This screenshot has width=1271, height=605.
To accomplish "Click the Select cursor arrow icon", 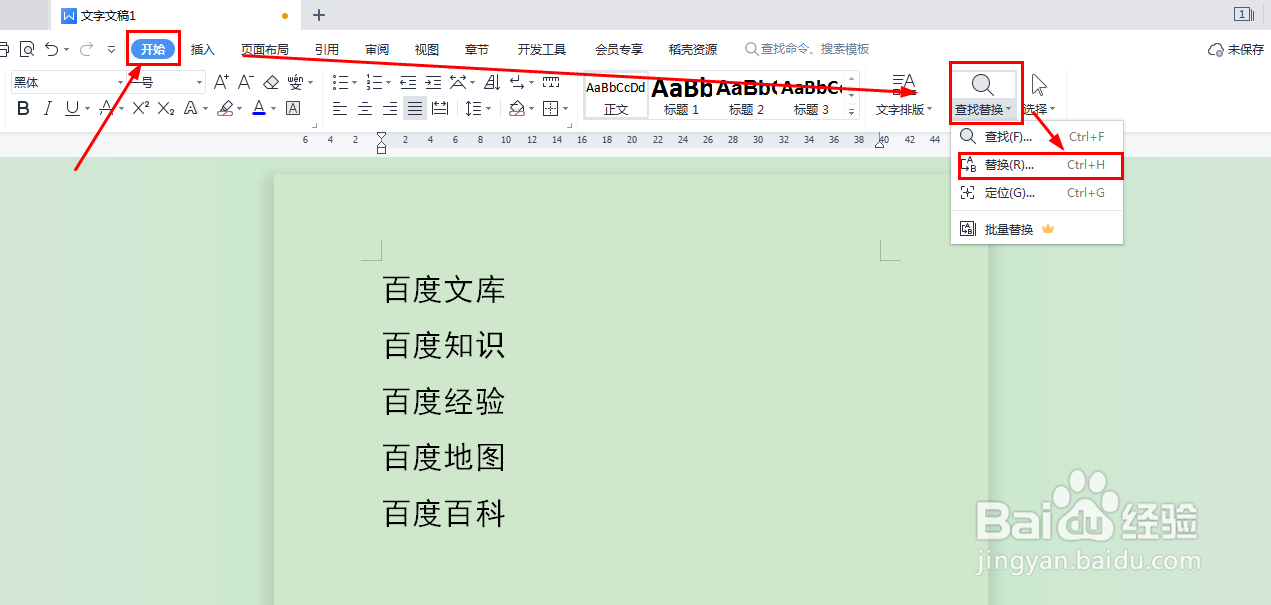I will click(1039, 85).
